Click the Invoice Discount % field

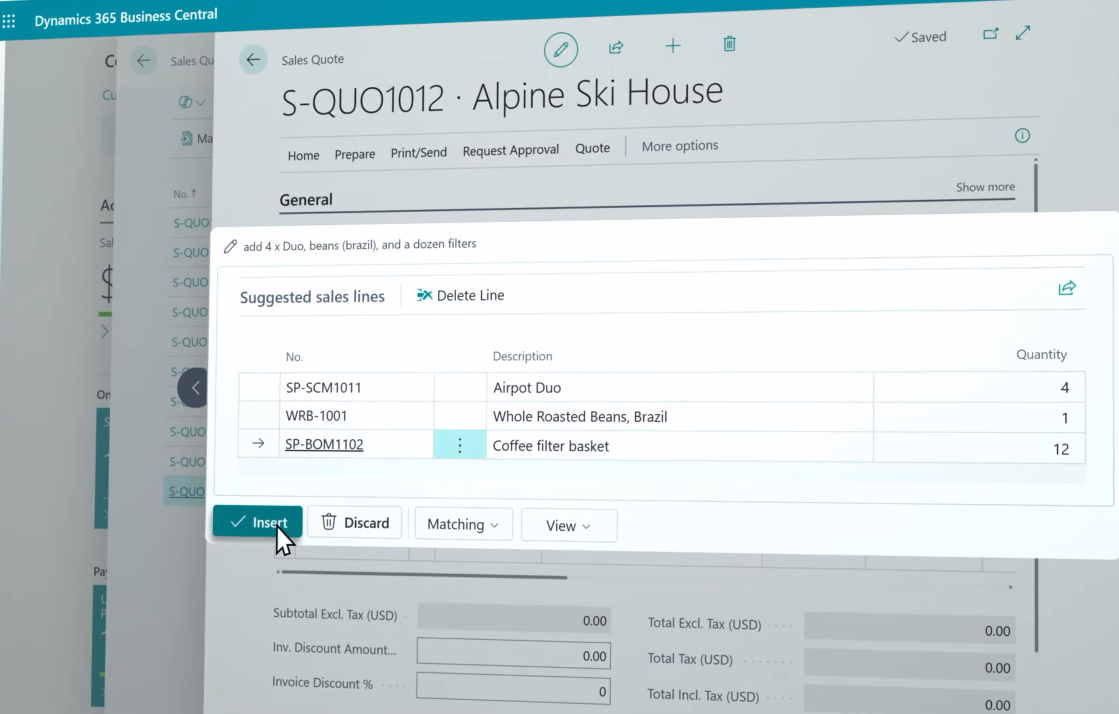point(512,688)
